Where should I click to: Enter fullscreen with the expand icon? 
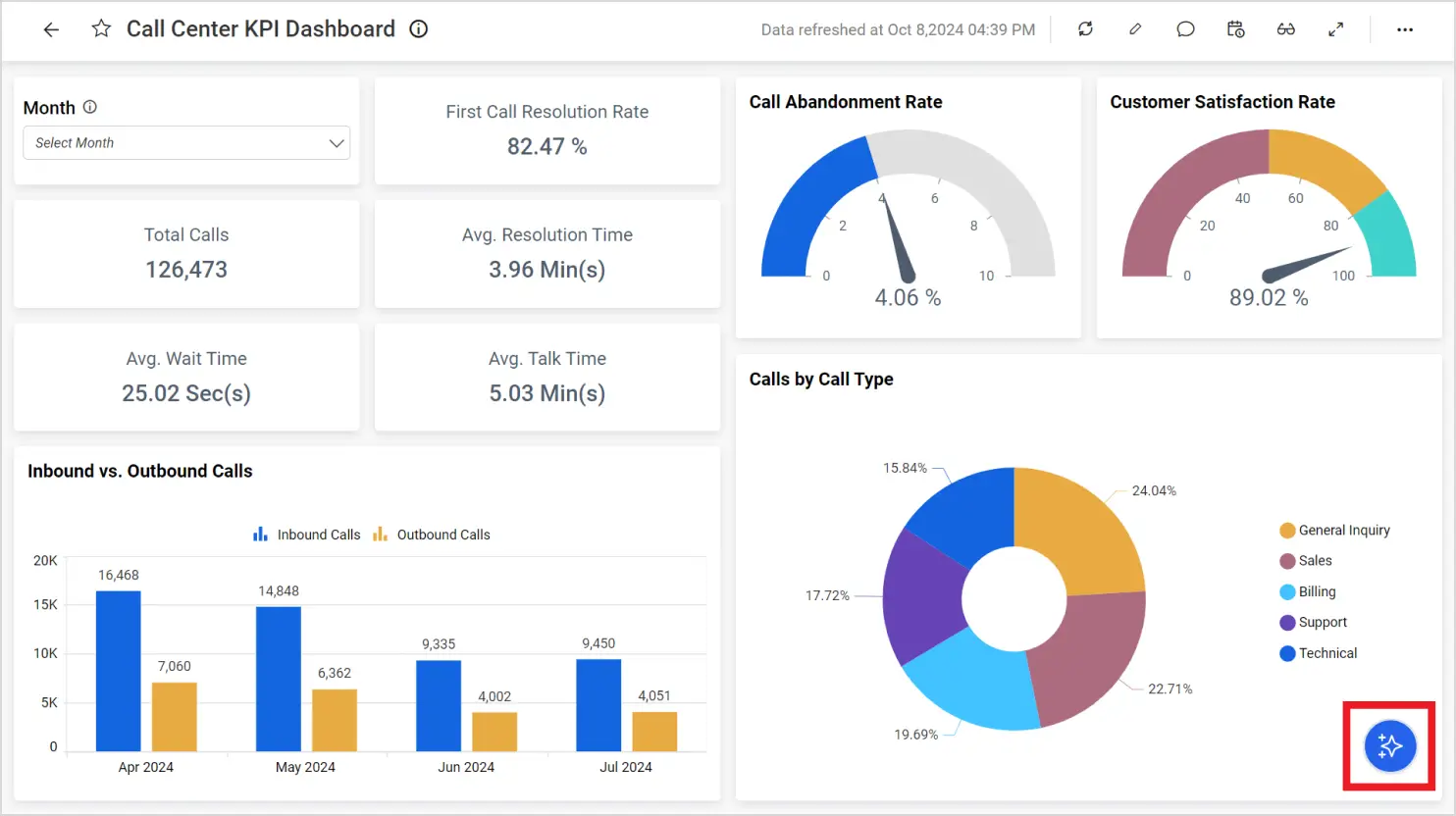pyautogui.click(x=1335, y=29)
